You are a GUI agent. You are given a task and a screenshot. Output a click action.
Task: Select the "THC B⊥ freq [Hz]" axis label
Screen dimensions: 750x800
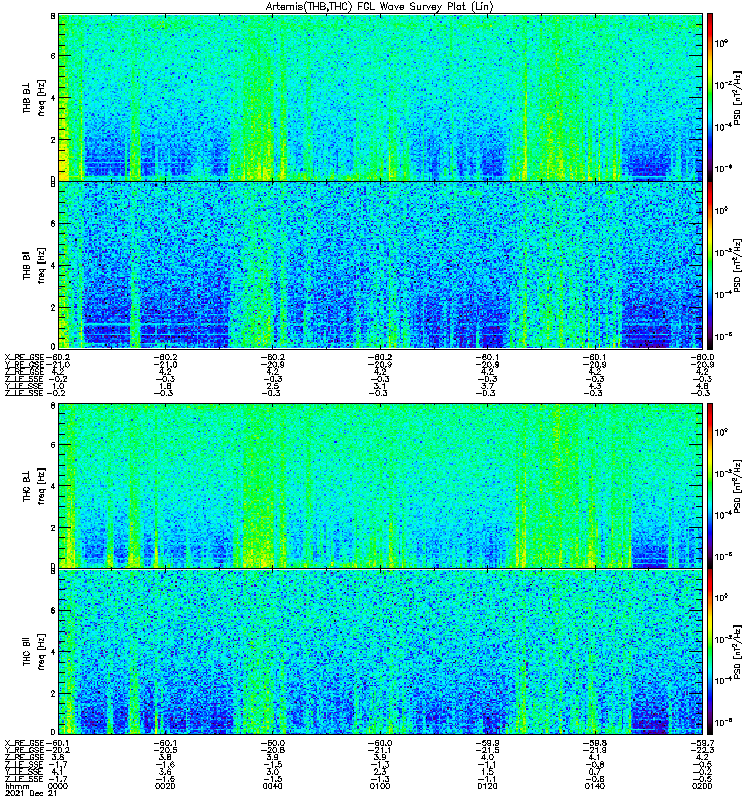tap(34, 486)
